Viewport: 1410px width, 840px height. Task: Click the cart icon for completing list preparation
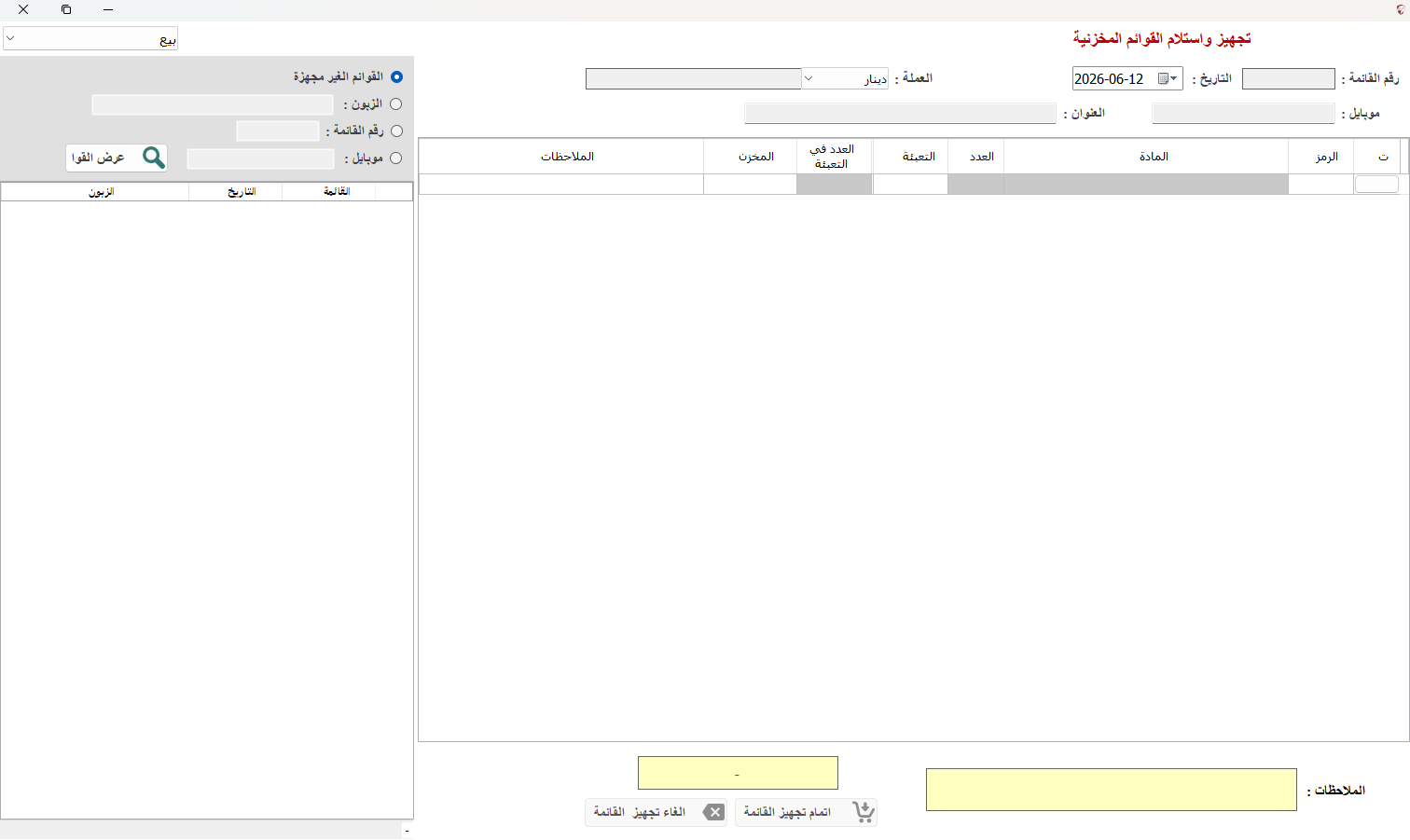pyautogui.click(x=864, y=812)
